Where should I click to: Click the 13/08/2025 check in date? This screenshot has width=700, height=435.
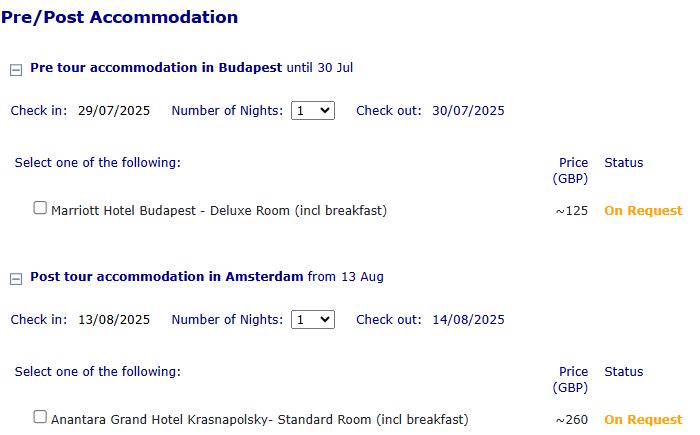(114, 320)
